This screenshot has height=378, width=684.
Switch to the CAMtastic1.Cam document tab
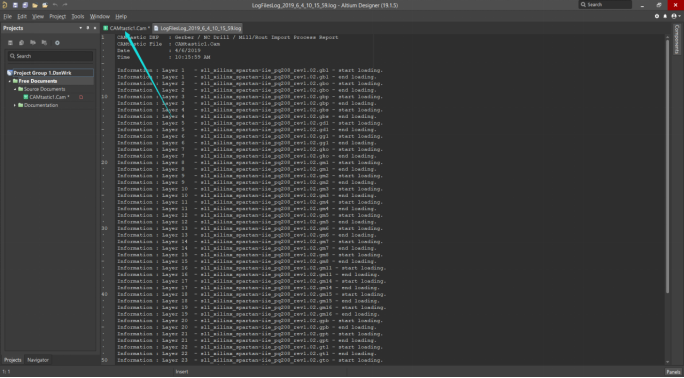click(127, 28)
